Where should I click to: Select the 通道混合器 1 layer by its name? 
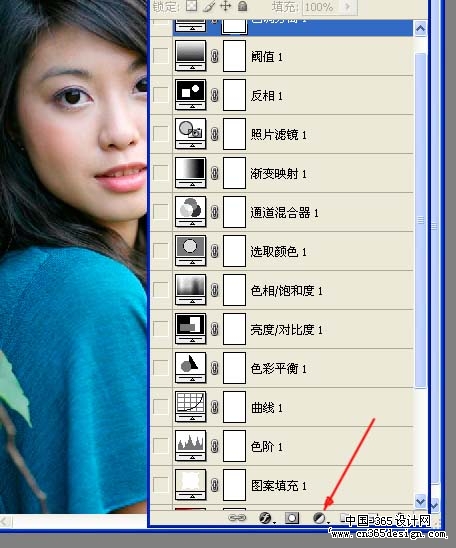coord(284,212)
